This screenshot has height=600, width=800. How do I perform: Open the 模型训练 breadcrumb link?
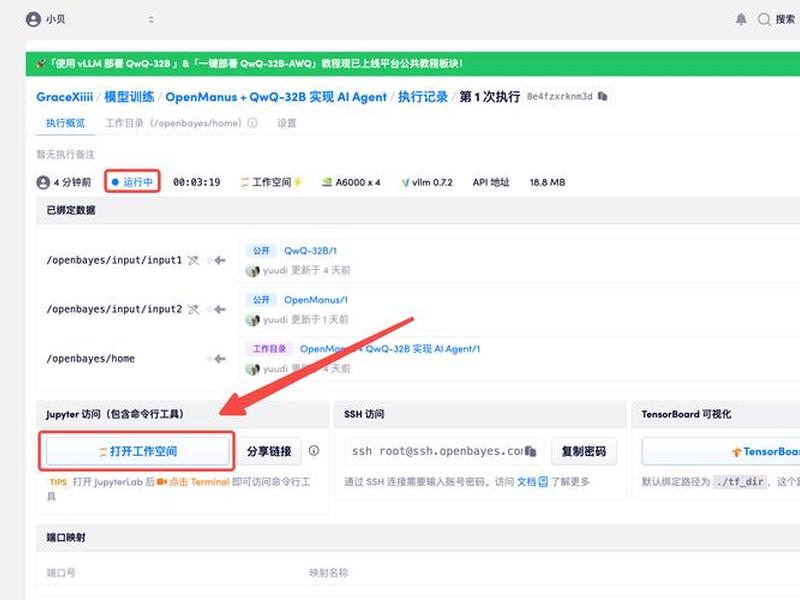pos(129,96)
